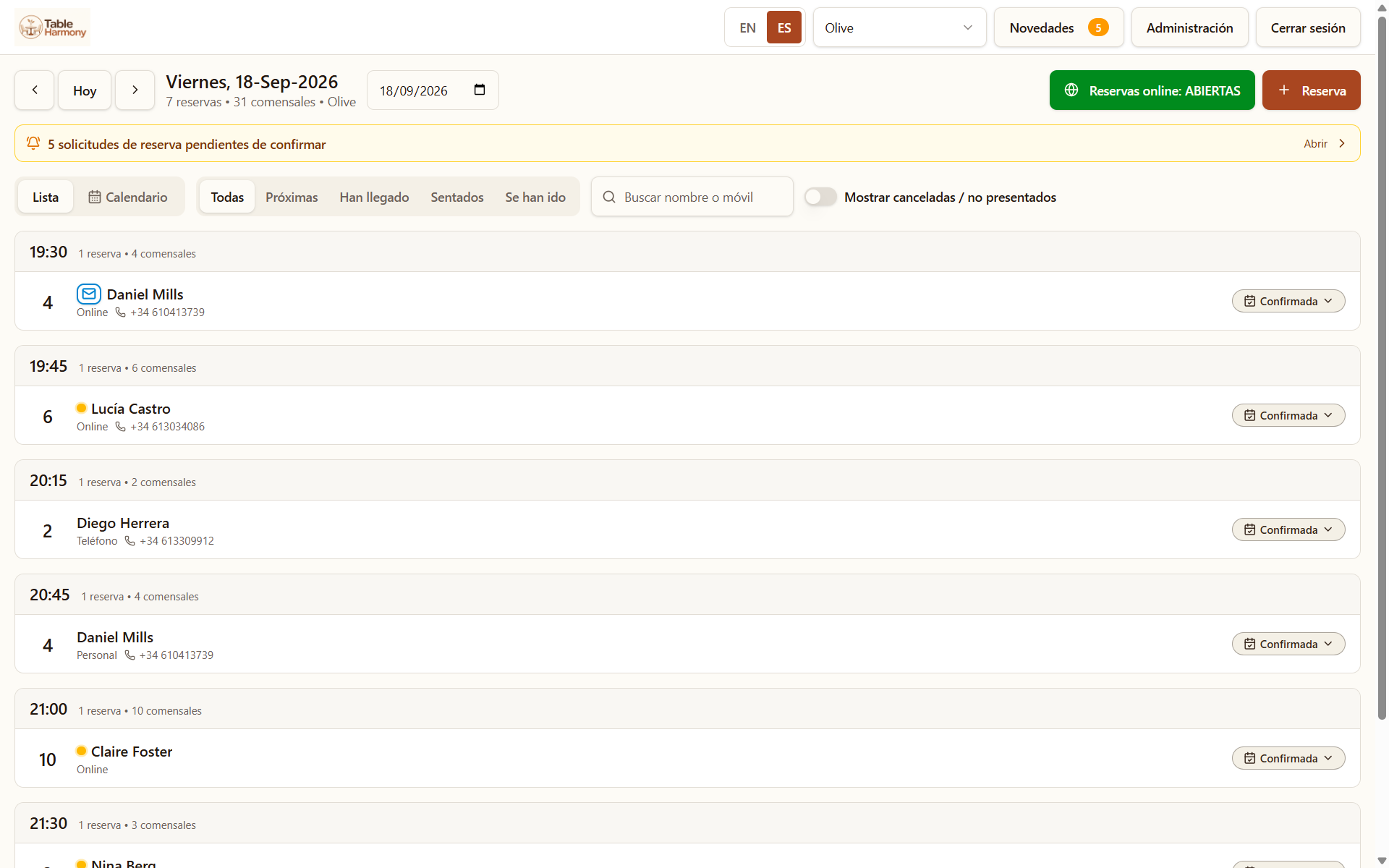Click the mail icon next to Daniel Mills at 19:30
Viewport: 1389px width, 868px height.
click(89, 294)
